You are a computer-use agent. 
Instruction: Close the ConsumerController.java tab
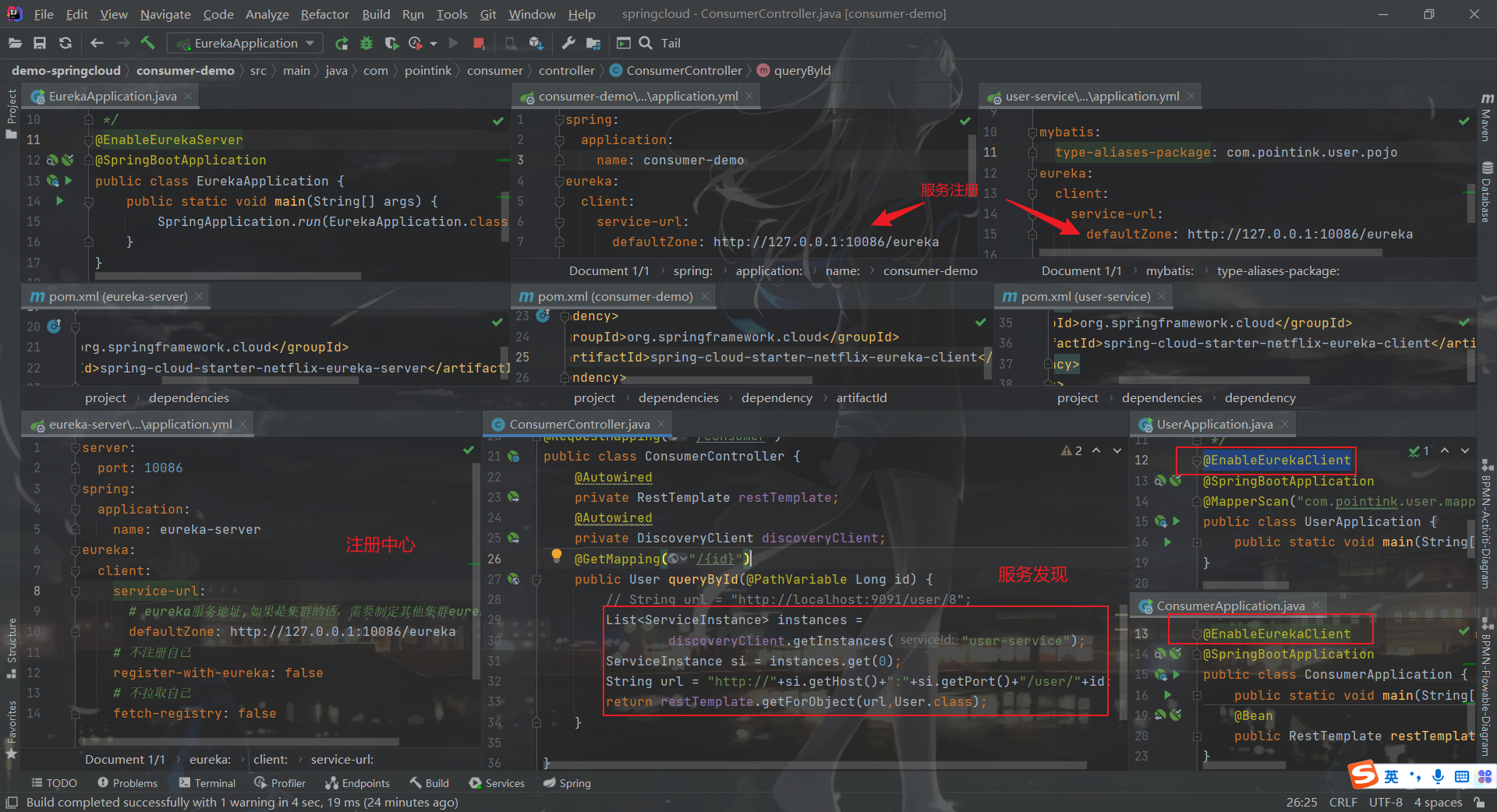tap(661, 425)
